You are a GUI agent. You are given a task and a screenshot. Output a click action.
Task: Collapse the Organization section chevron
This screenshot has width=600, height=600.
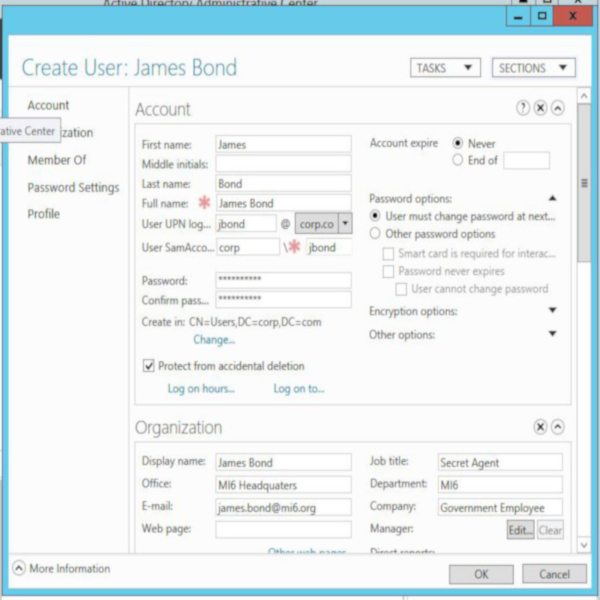(558, 426)
